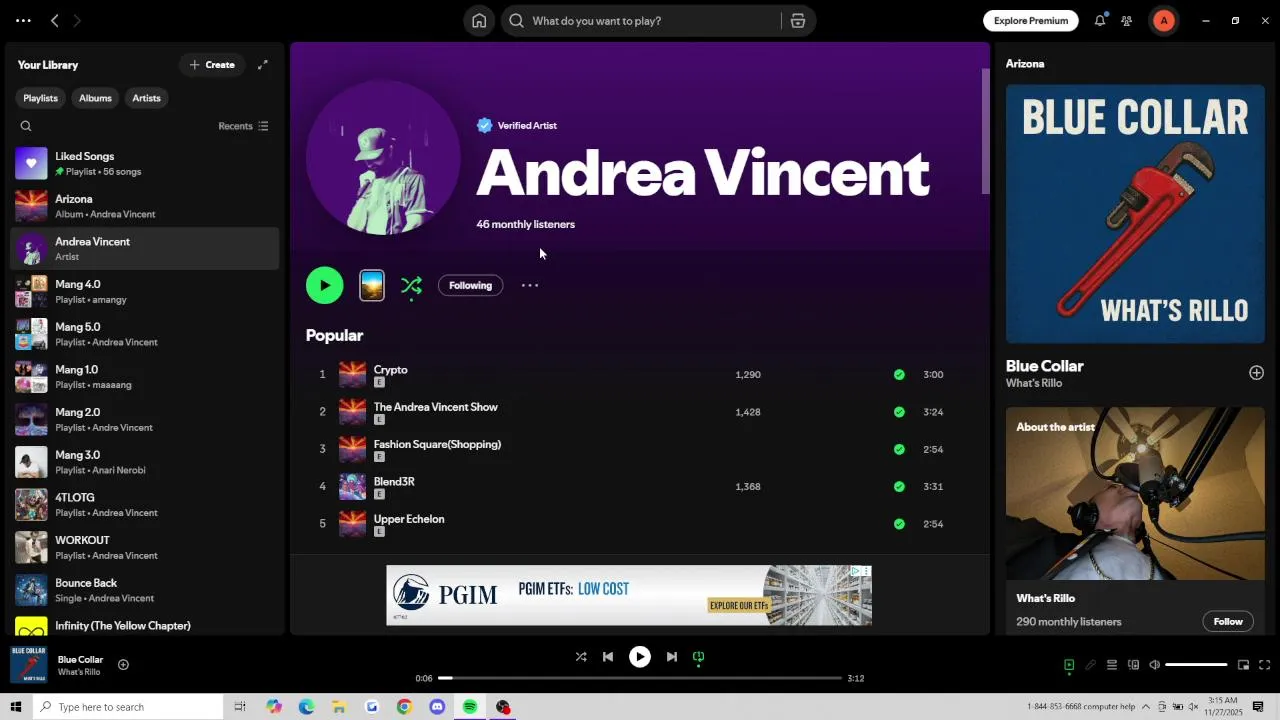
Task: Add Blue Collar to library from the bottom player bar
Action: (123, 665)
